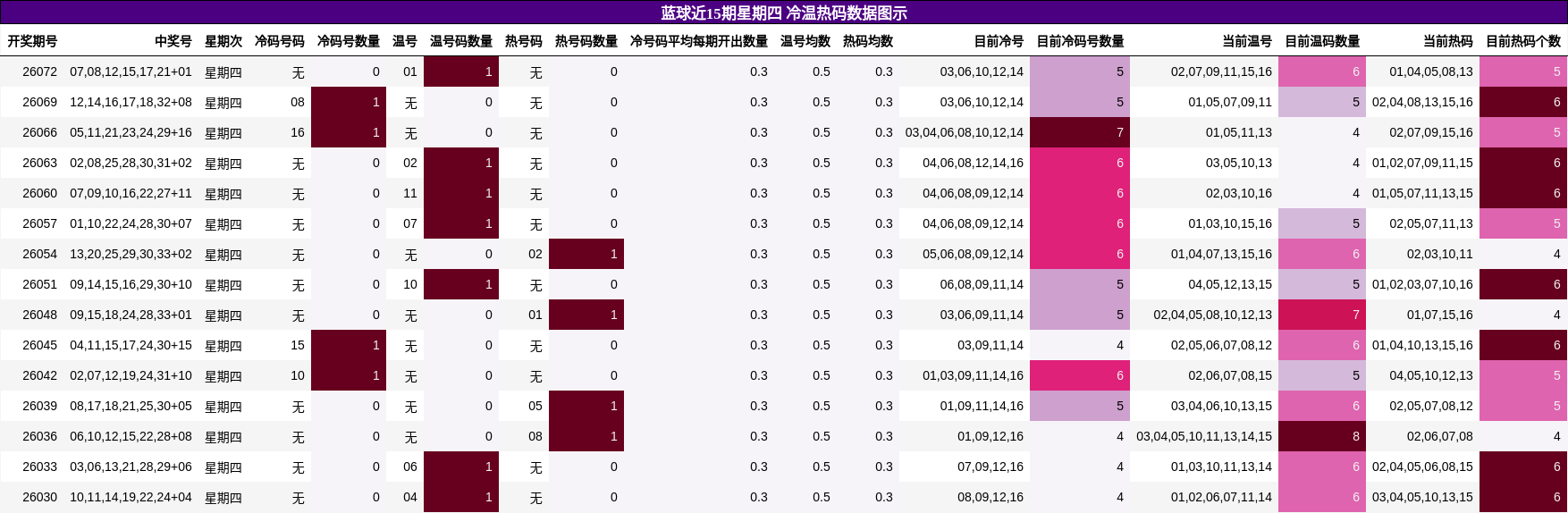The height and width of the screenshot is (513, 1568).
Task: Click hot number 02 in row 26054
Action: point(535,254)
